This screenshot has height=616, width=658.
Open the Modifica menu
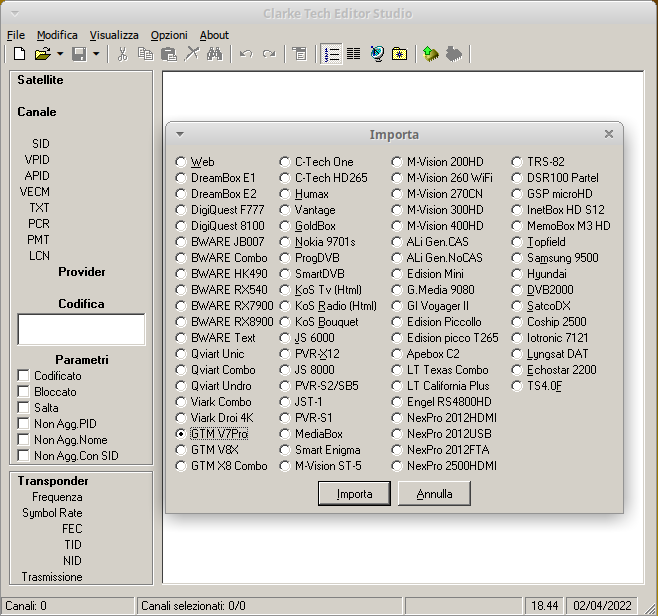tap(57, 35)
